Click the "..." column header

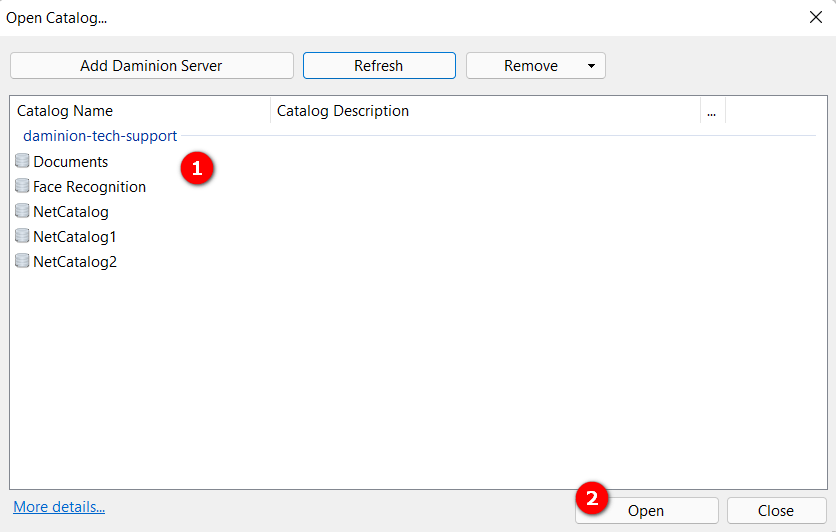pyautogui.click(x=712, y=111)
